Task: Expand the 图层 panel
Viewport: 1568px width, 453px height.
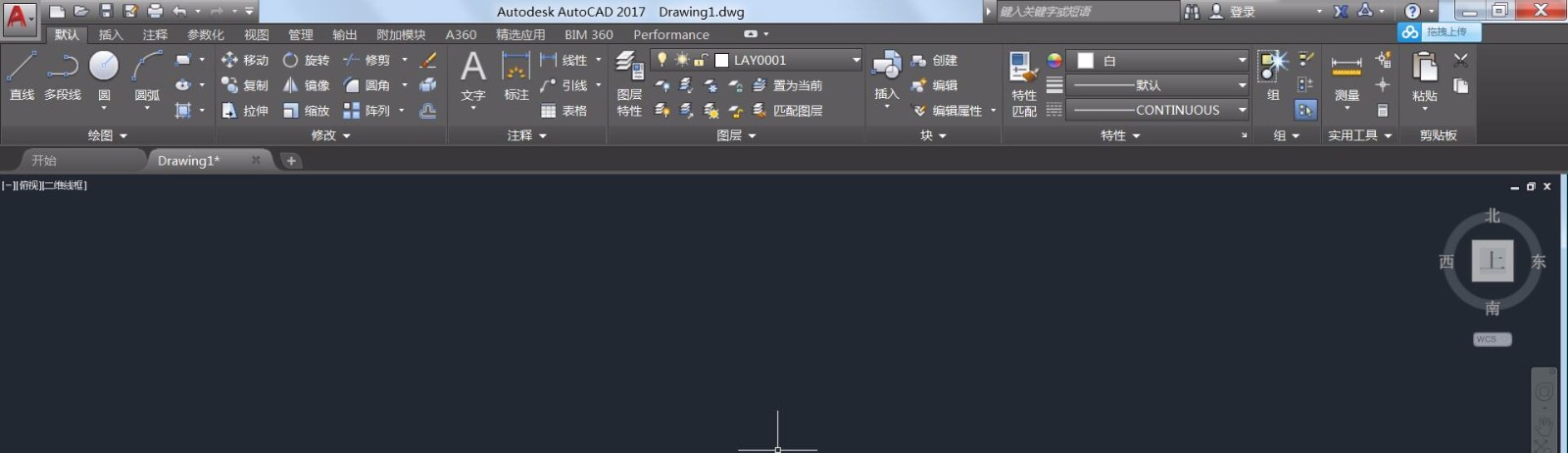Action: [736, 135]
